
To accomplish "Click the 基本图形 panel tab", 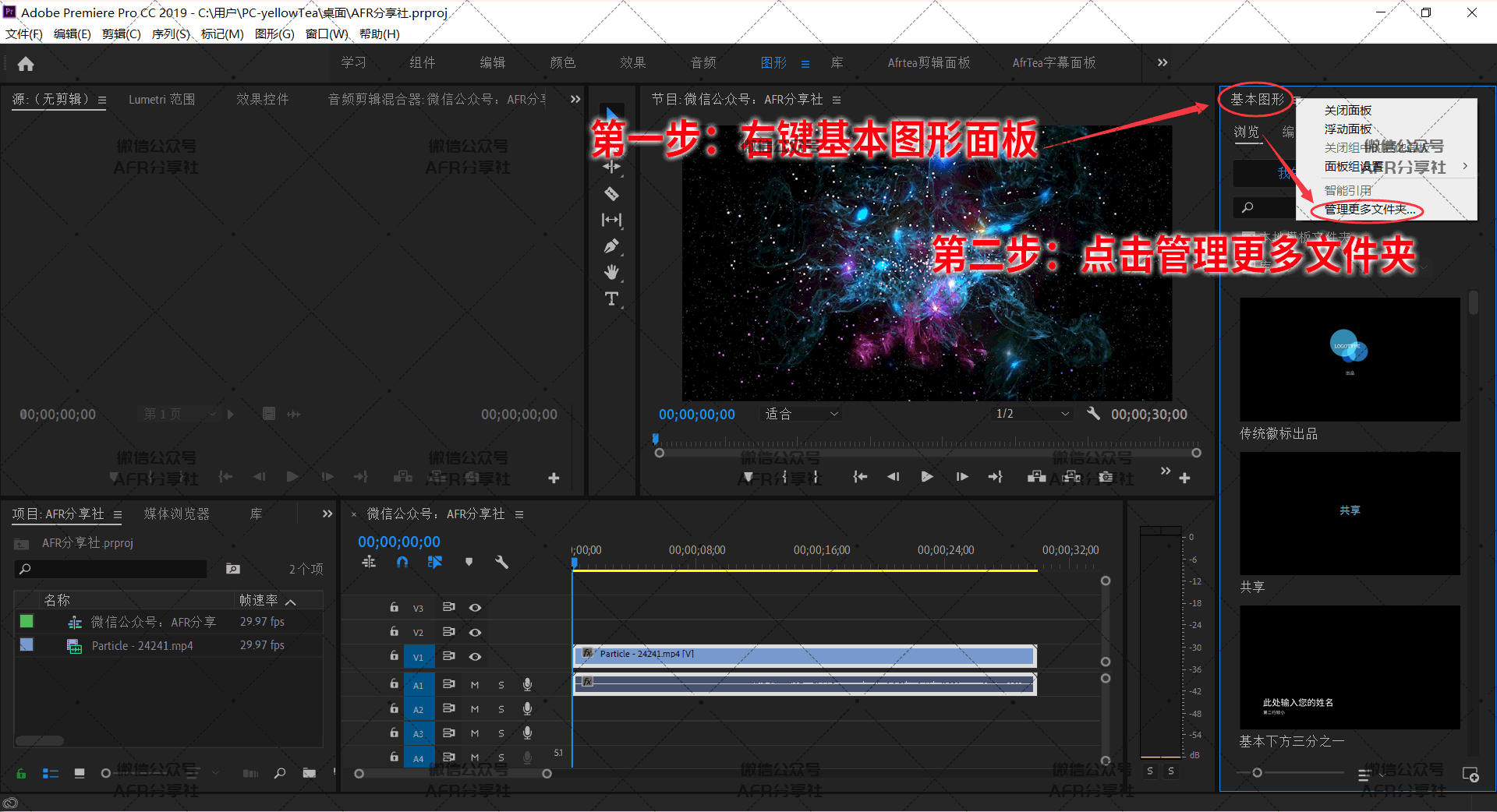I will click(1257, 99).
